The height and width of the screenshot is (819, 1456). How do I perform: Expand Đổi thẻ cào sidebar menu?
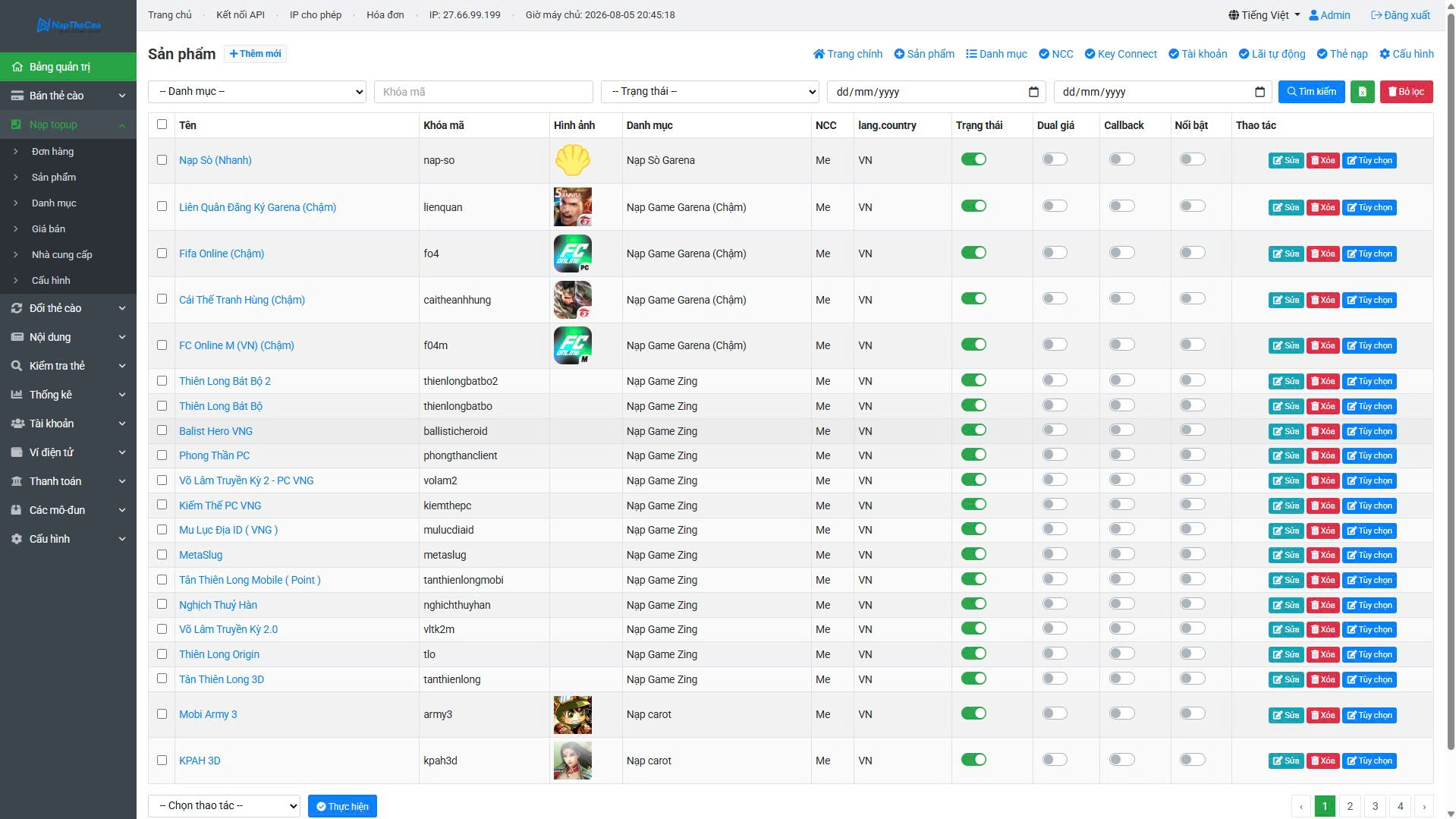pos(68,308)
